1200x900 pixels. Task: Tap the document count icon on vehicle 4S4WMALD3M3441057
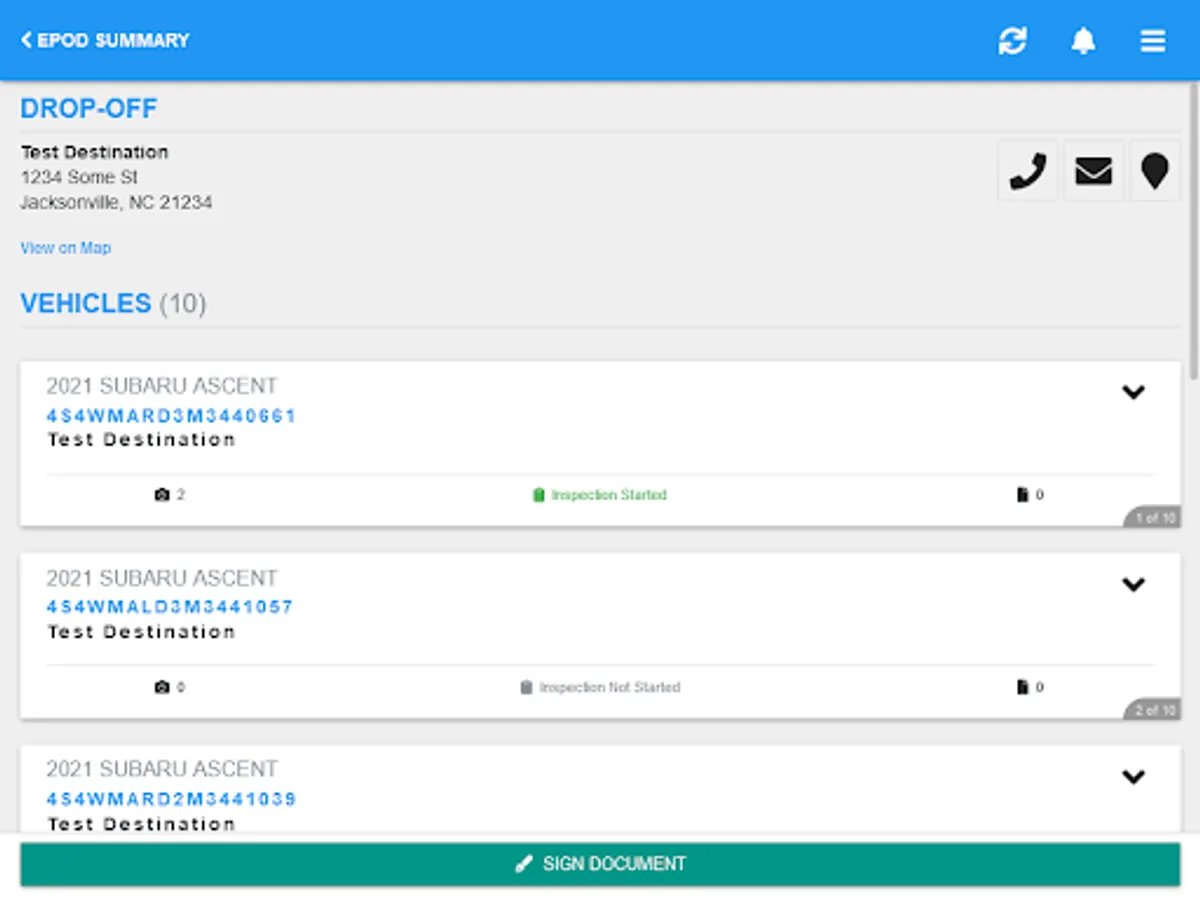1023,687
